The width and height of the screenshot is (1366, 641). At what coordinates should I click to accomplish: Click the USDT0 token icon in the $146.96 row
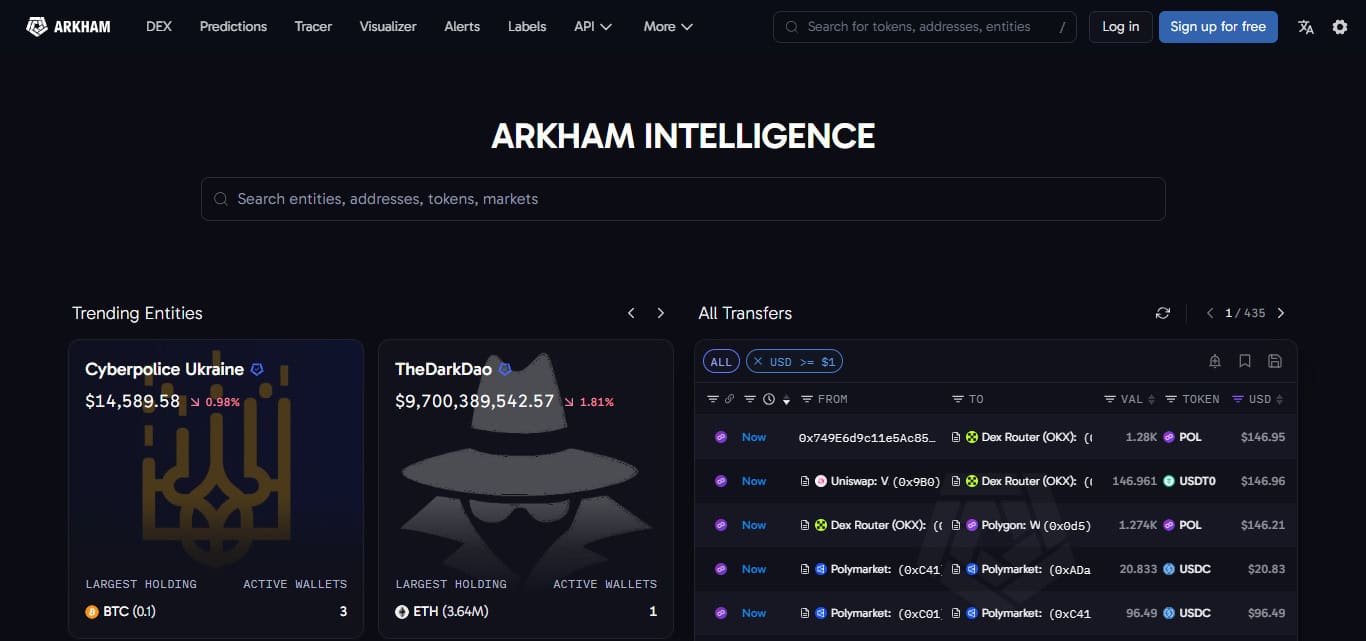point(1169,481)
